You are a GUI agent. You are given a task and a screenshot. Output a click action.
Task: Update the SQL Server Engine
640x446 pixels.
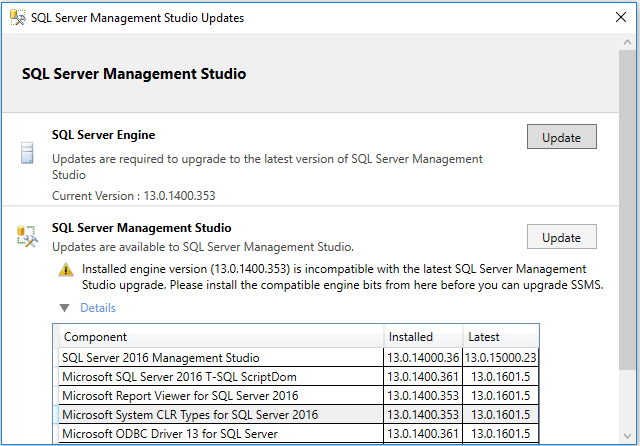click(561, 137)
